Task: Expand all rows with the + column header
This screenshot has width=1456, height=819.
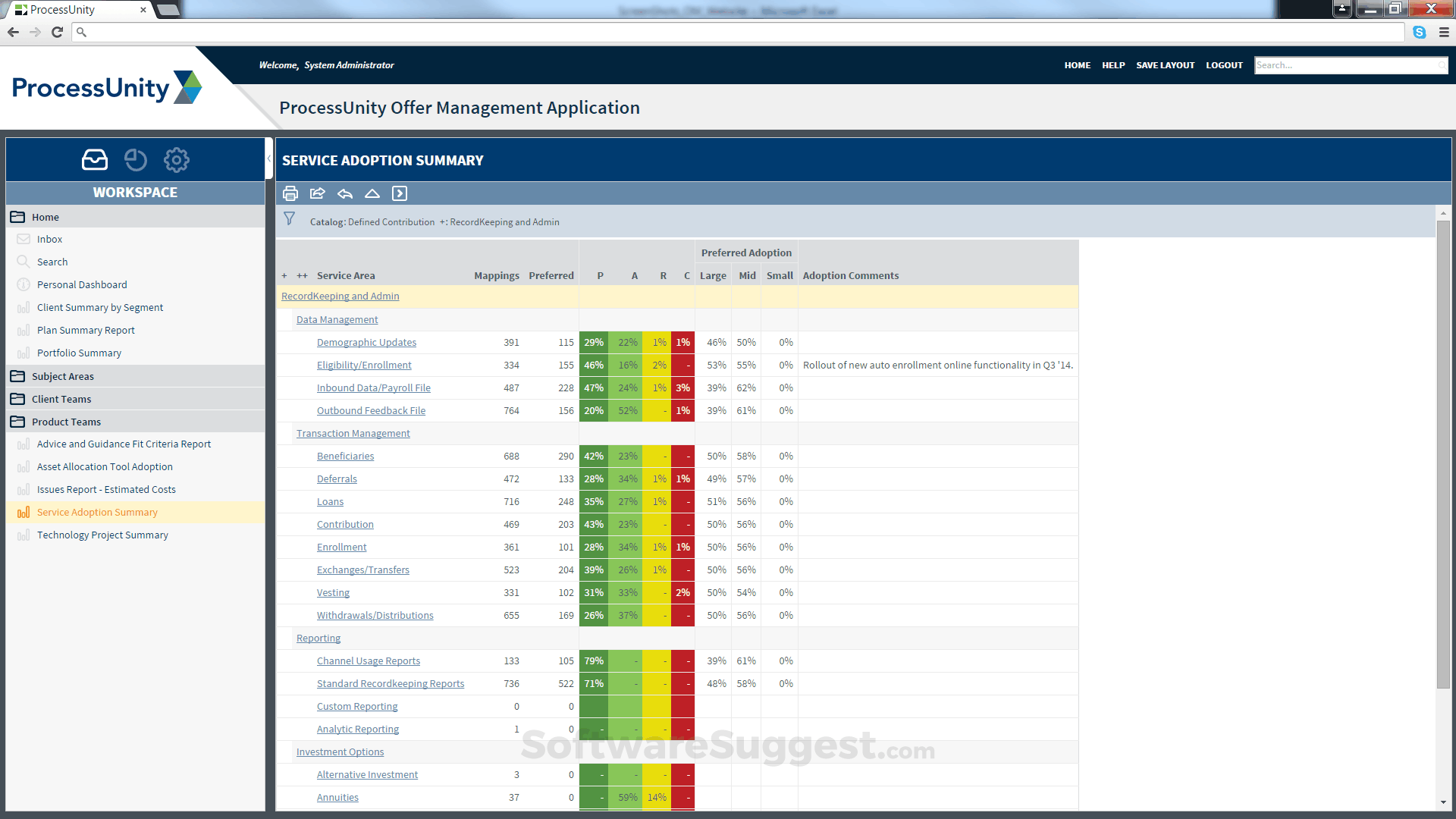Action: point(284,275)
